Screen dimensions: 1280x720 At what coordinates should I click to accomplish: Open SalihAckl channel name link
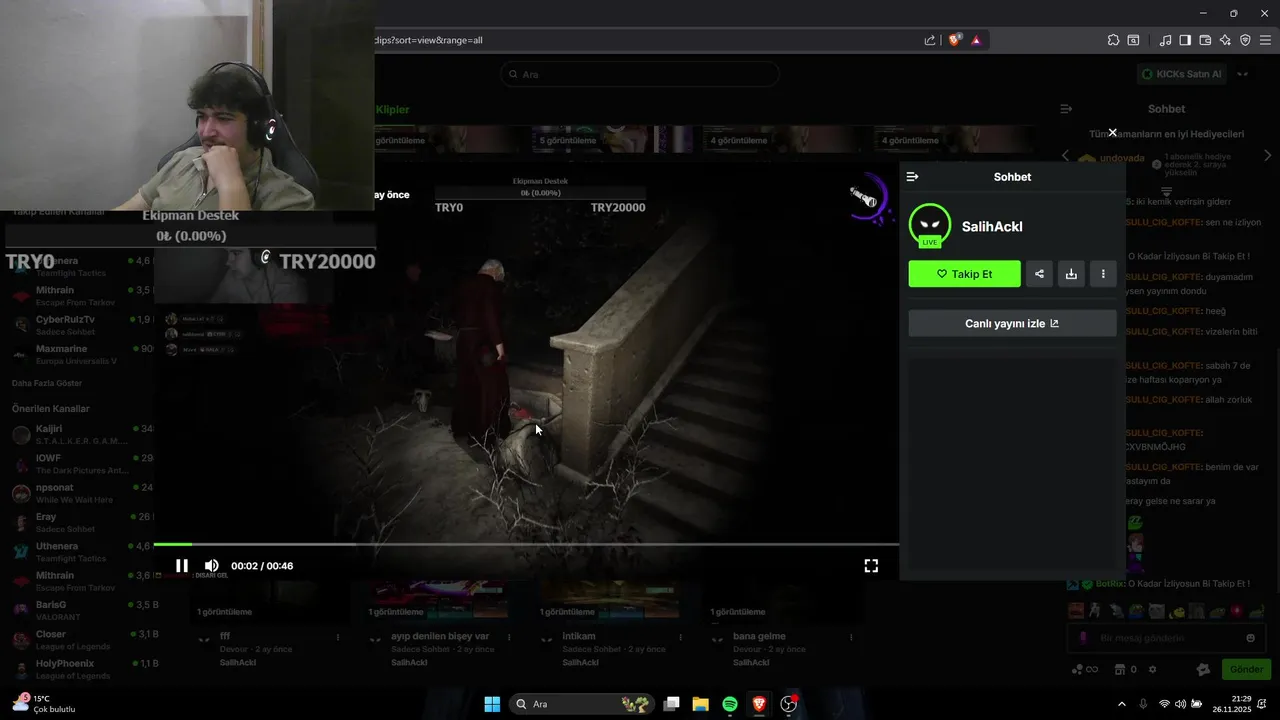pyautogui.click(x=992, y=227)
